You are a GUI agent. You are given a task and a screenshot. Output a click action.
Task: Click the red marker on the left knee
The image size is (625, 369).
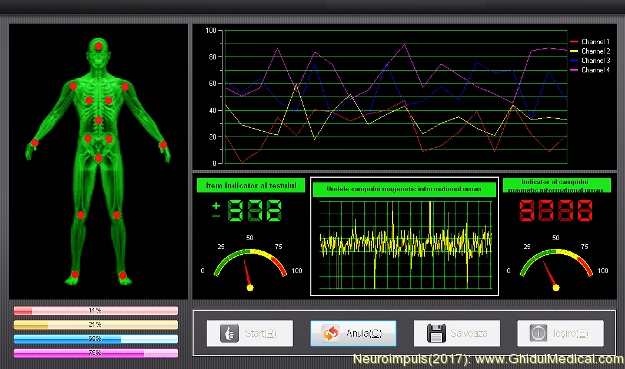[x=117, y=215]
